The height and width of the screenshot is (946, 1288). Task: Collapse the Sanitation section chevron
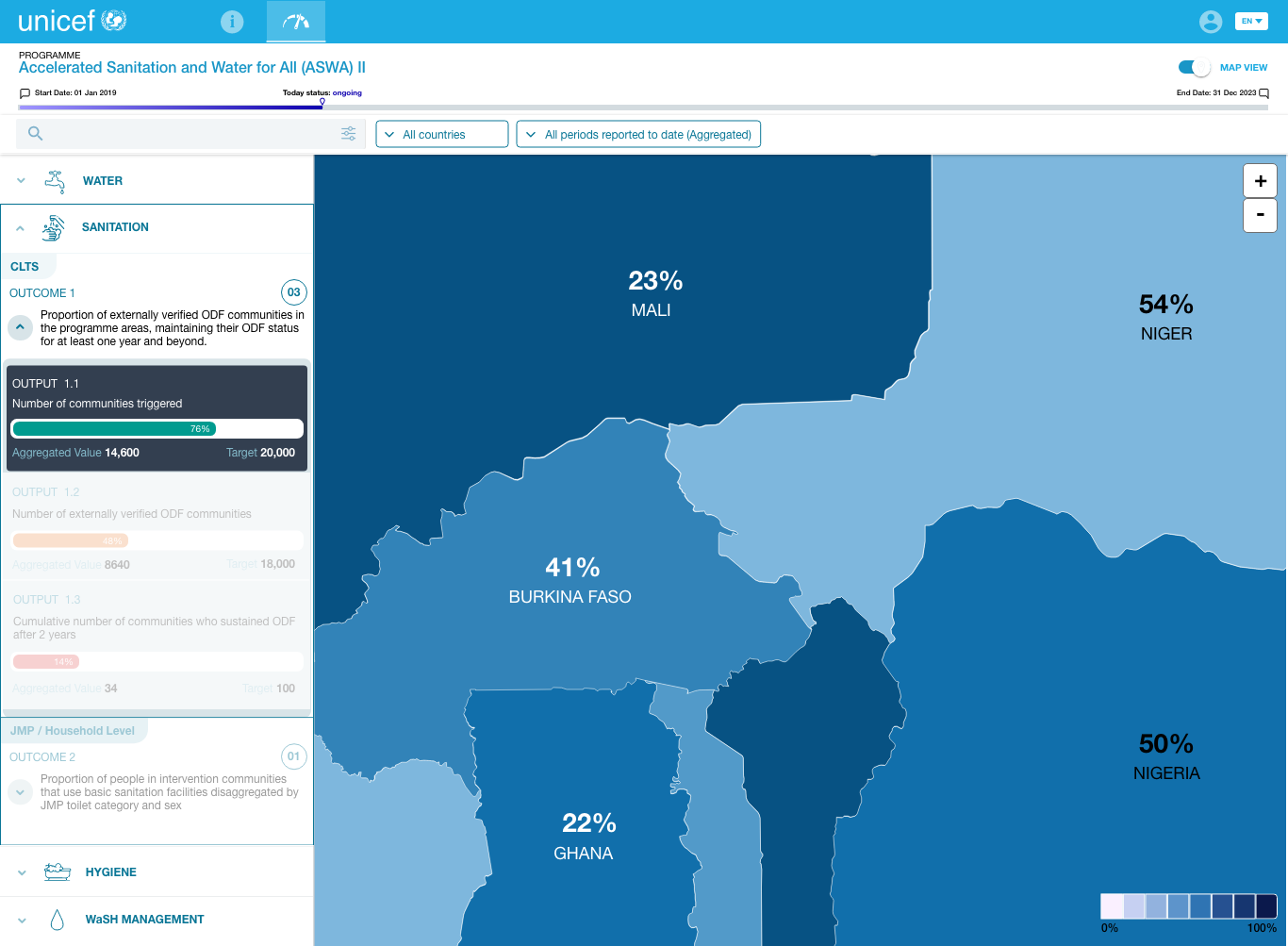click(x=20, y=227)
